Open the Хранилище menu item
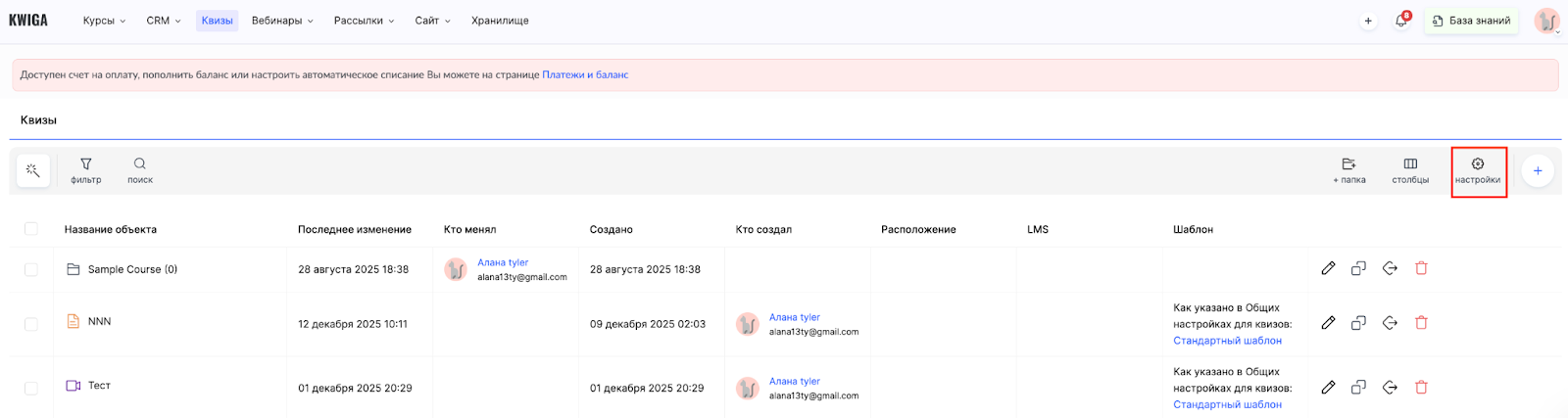 coord(500,21)
